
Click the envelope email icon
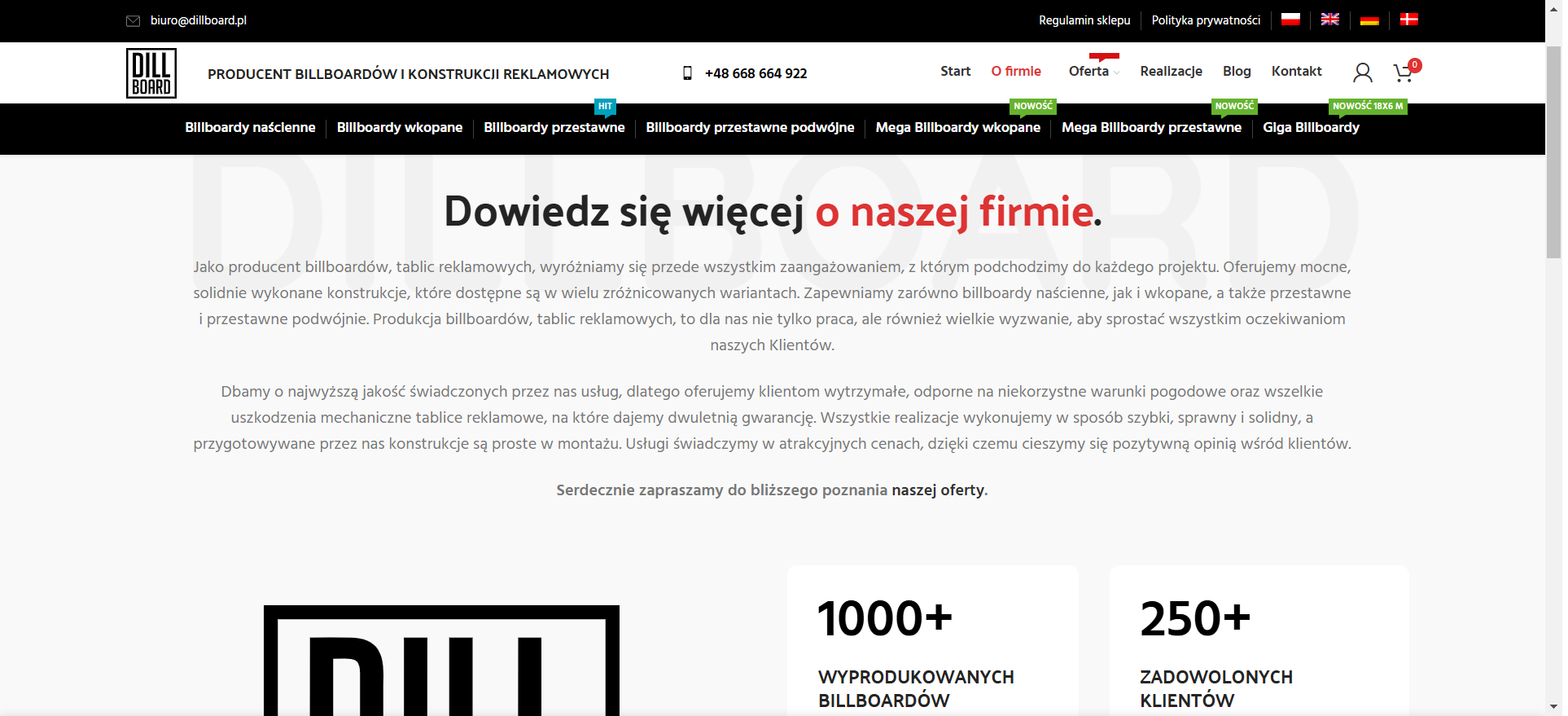pyautogui.click(x=133, y=20)
